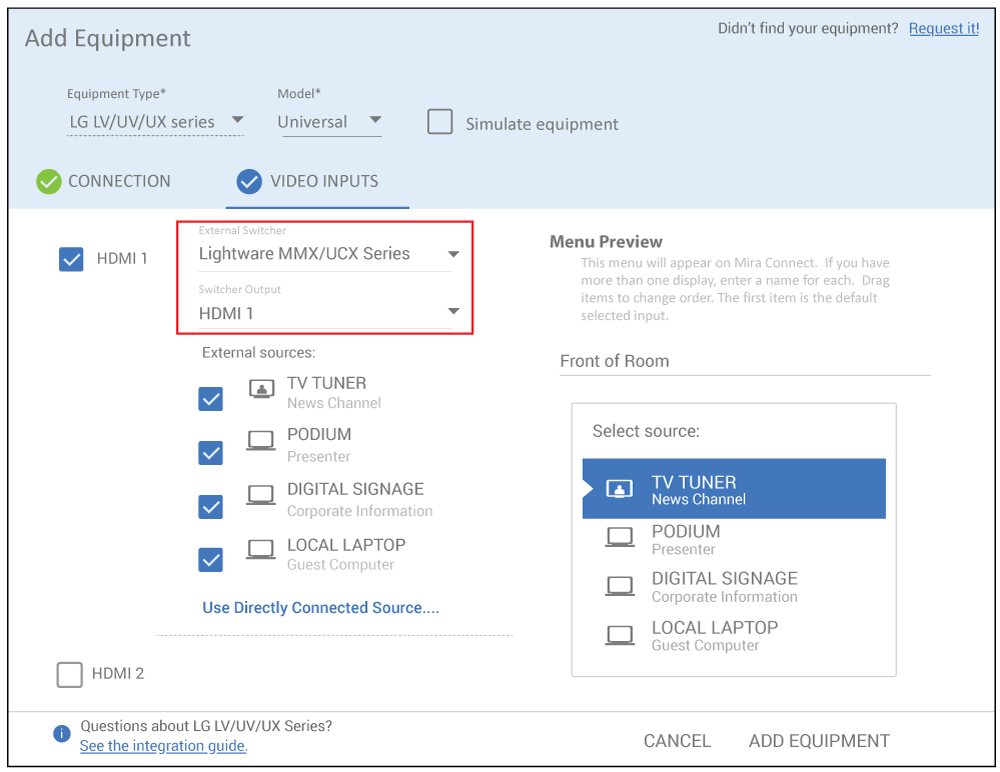Click the Local Laptop icon in menu preview
The height and width of the screenshot is (772, 1000).
(x=620, y=635)
